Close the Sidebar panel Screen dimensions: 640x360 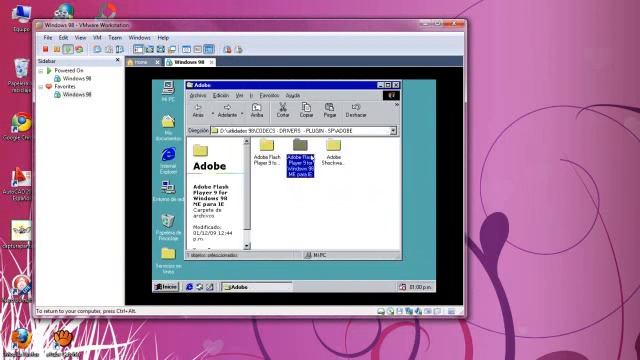(118, 60)
